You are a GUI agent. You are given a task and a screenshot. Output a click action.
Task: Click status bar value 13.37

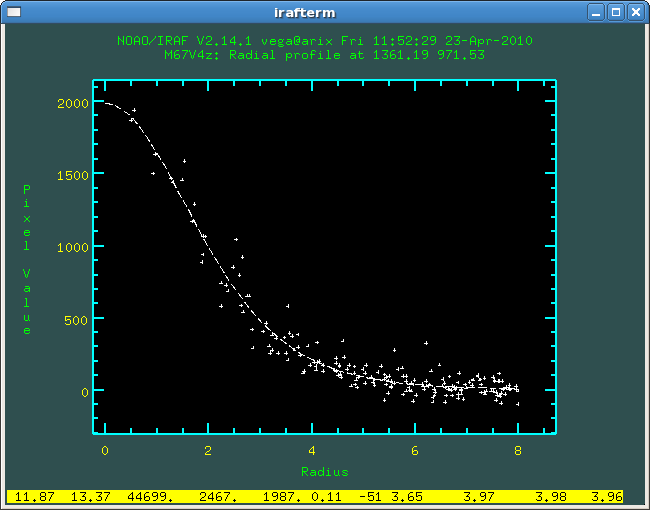(x=91, y=496)
